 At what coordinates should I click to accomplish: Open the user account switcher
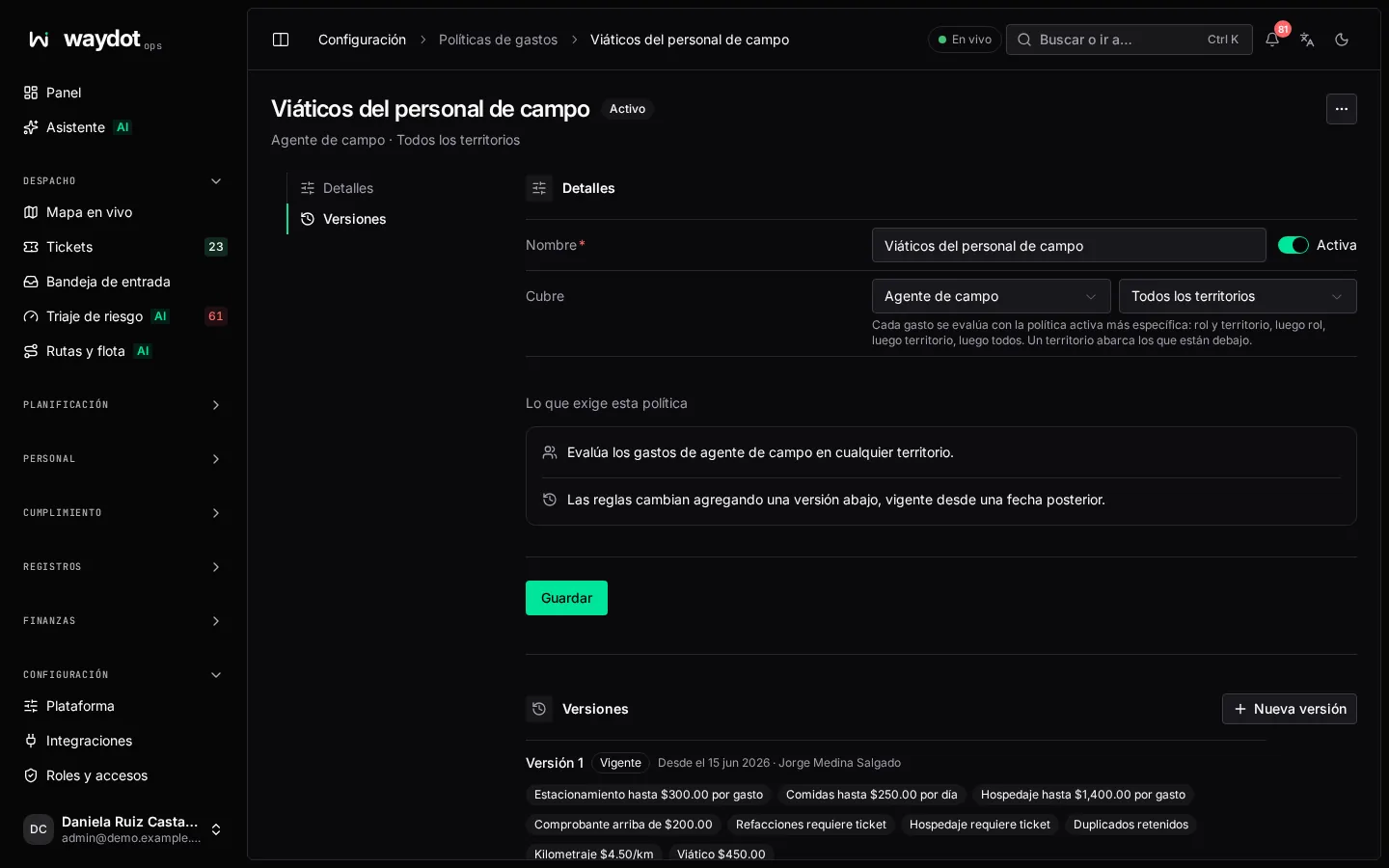coord(123,829)
